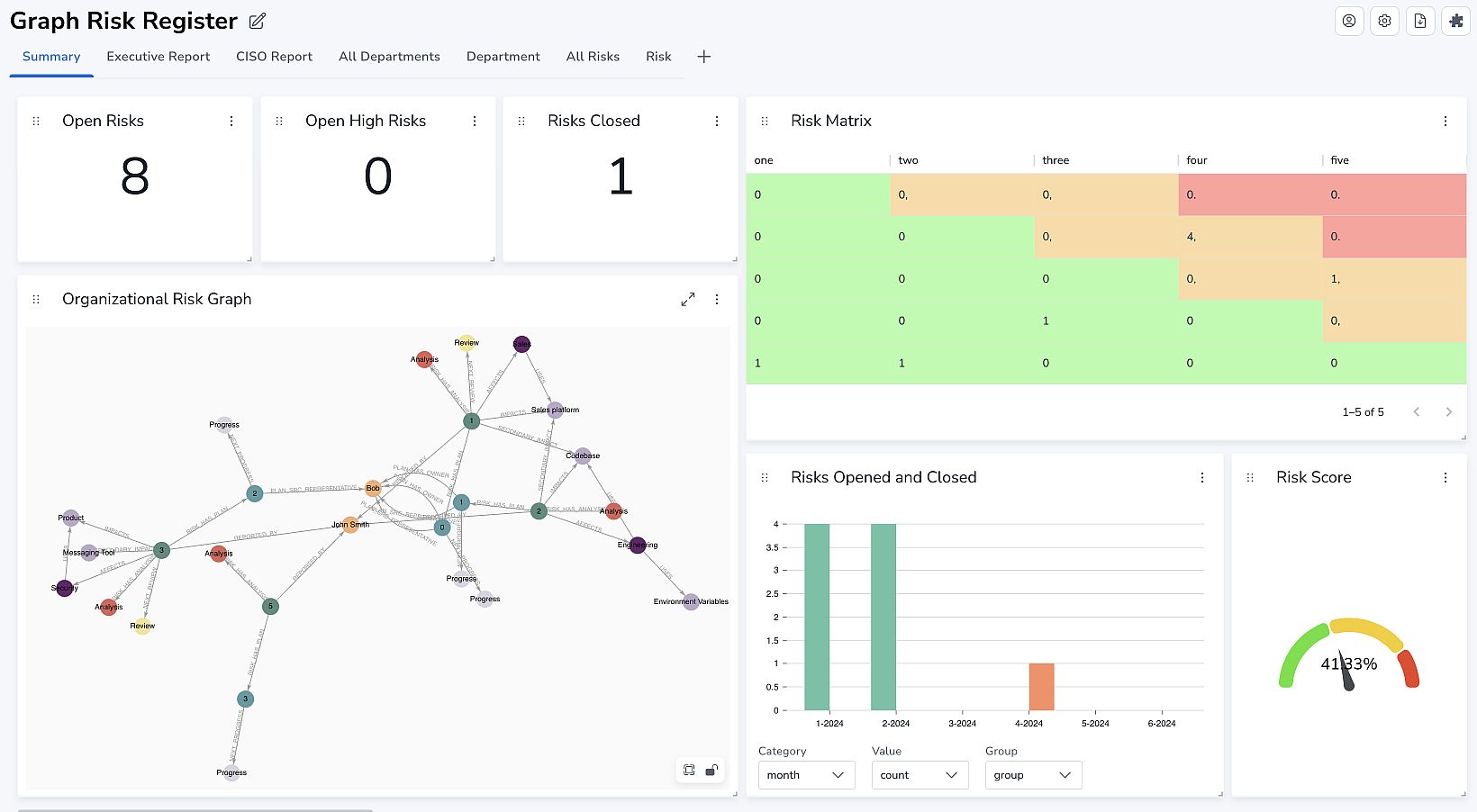Click the 1-2024 bar in chart
This screenshot has width=1477, height=812.
(x=817, y=617)
